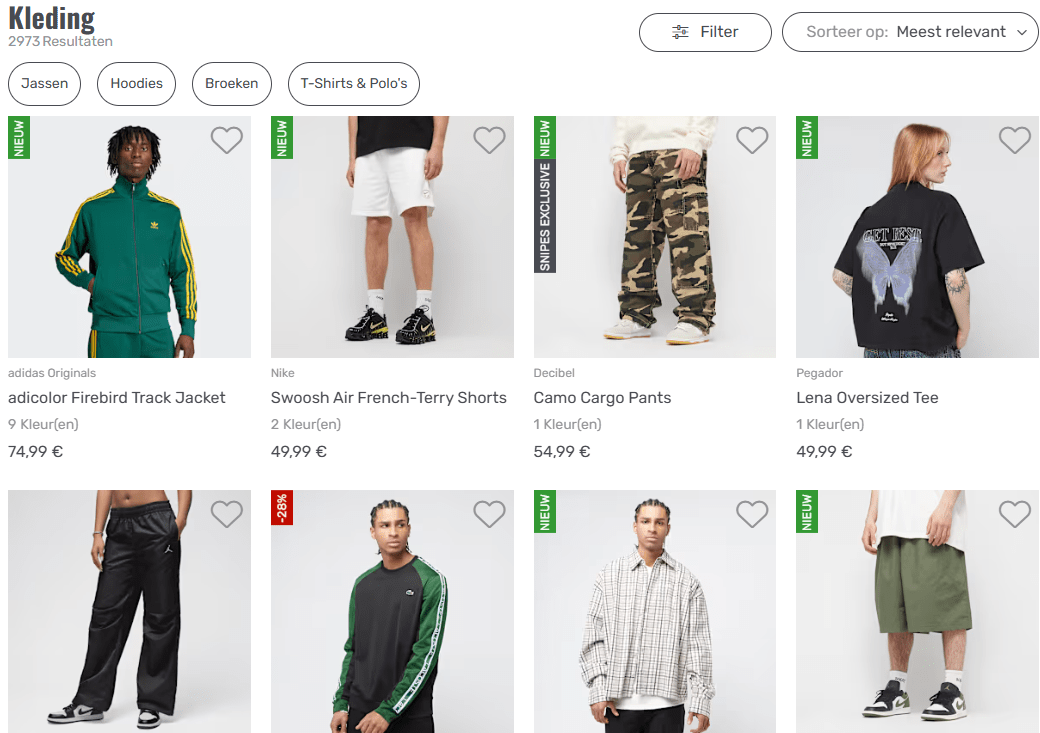Screen dimensions: 1040x733
Task: Open the adicolor Firebird Track Jacket product link
Action: (x=117, y=397)
